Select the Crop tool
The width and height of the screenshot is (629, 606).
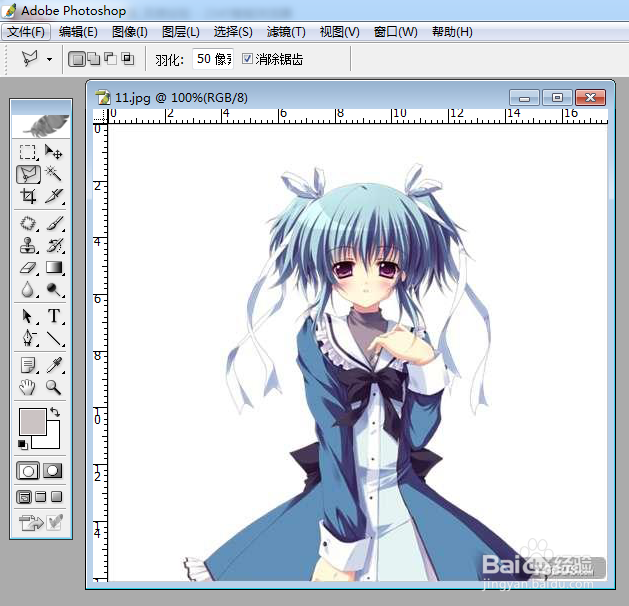(x=28, y=196)
